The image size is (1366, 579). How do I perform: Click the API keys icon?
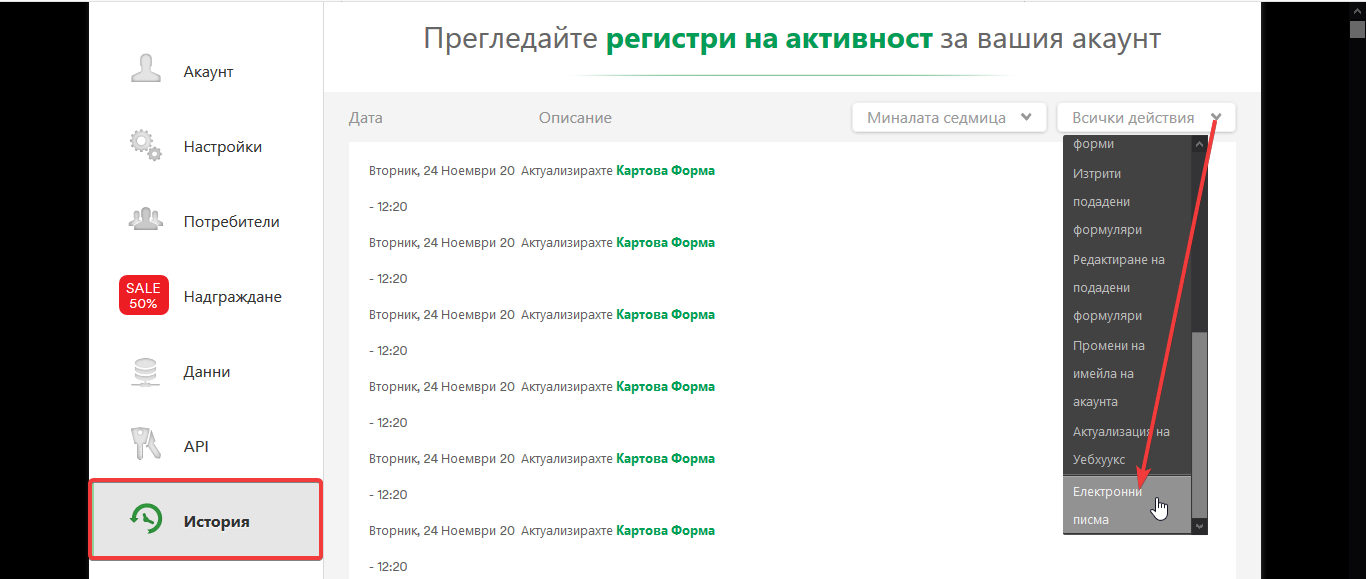click(x=146, y=446)
